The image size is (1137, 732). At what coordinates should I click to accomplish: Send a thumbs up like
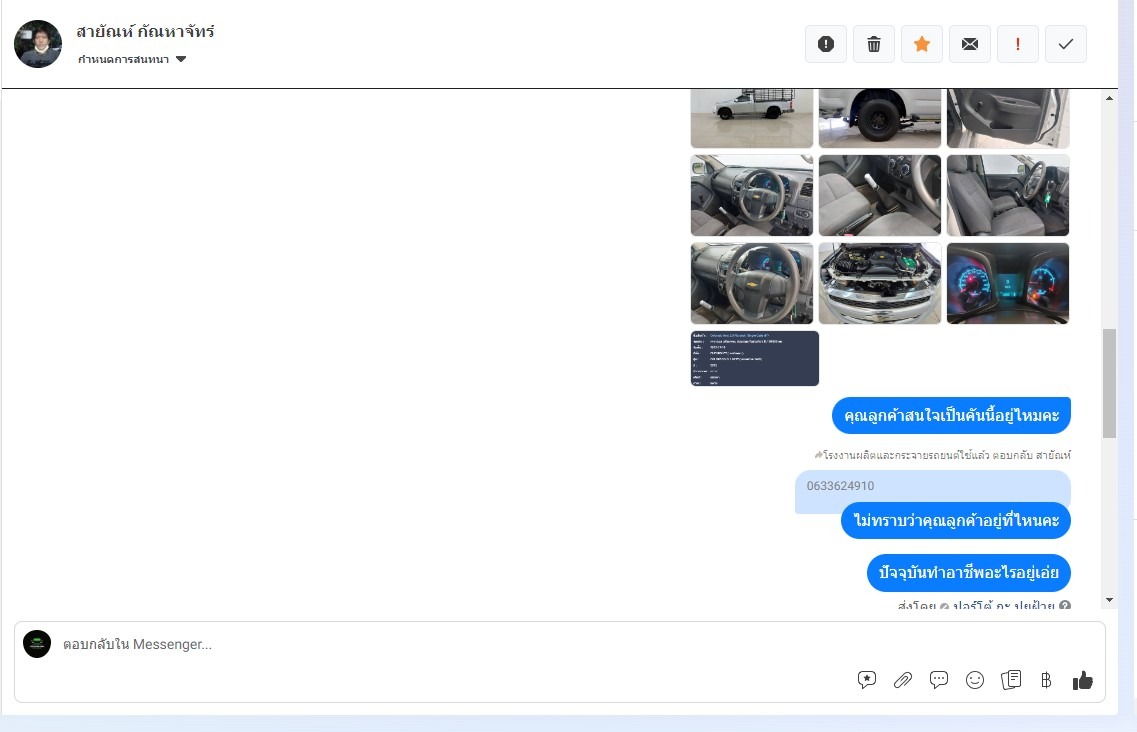[x=1082, y=680]
